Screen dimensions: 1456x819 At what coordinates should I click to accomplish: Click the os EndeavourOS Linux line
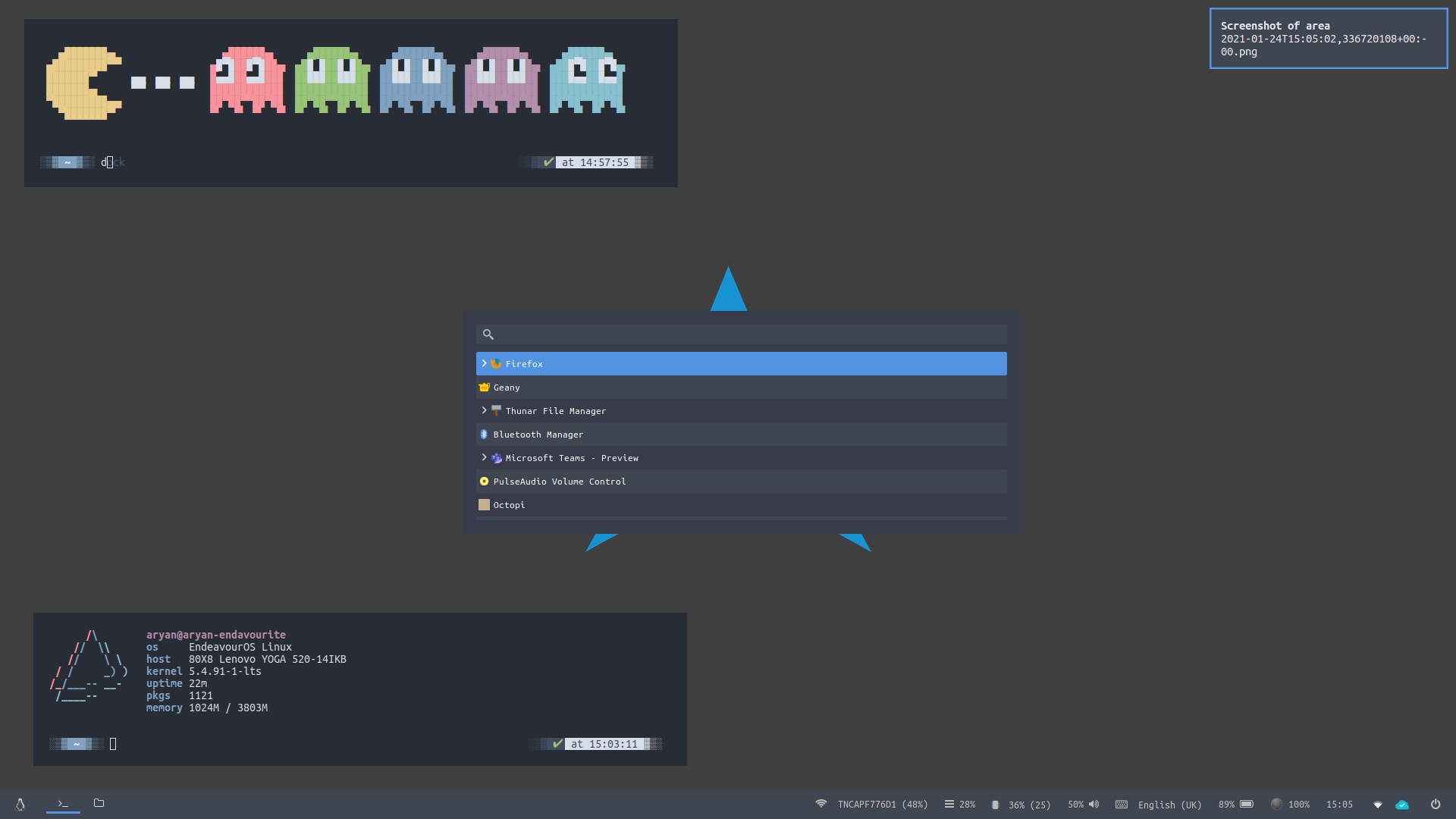click(x=219, y=647)
